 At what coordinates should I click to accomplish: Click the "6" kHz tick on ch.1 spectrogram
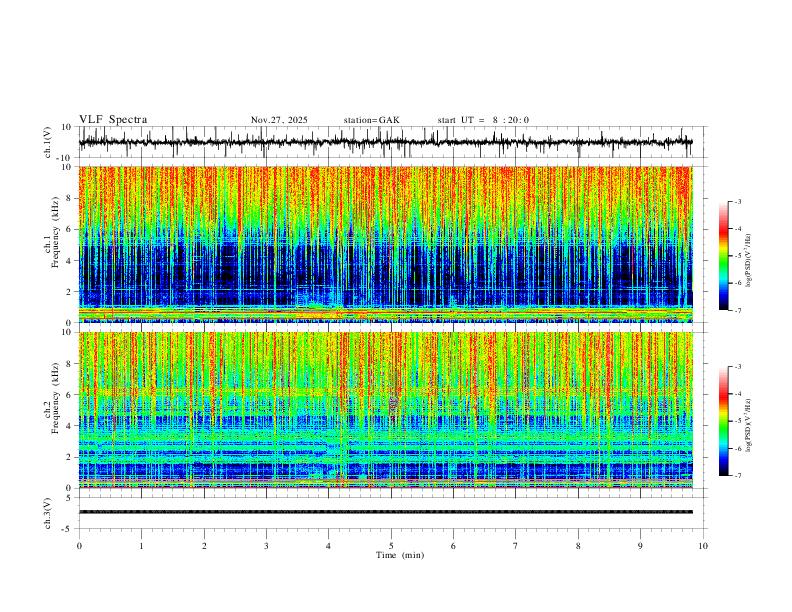tap(70, 229)
